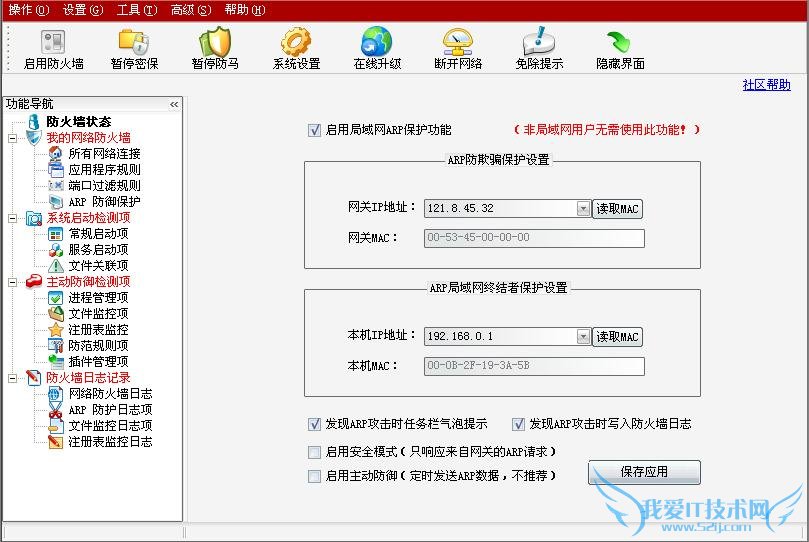Click the ARP 防御保护 icon in tree
Image resolution: width=809 pixels, height=542 pixels.
tap(55, 201)
